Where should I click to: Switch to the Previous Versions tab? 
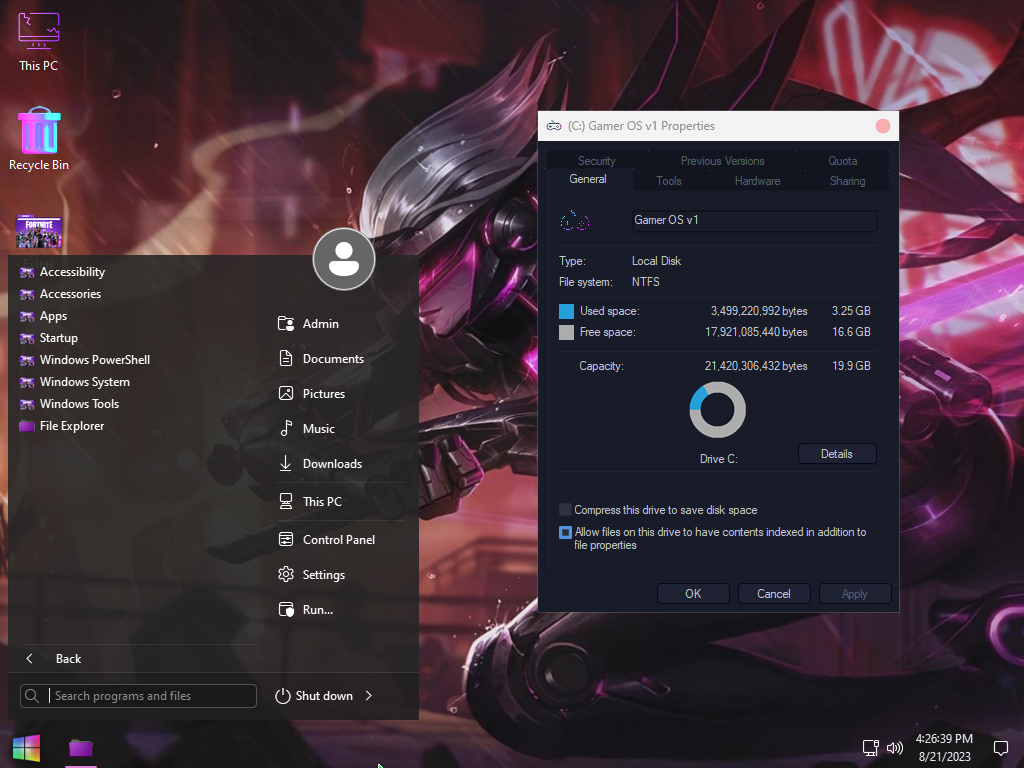click(722, 161)
